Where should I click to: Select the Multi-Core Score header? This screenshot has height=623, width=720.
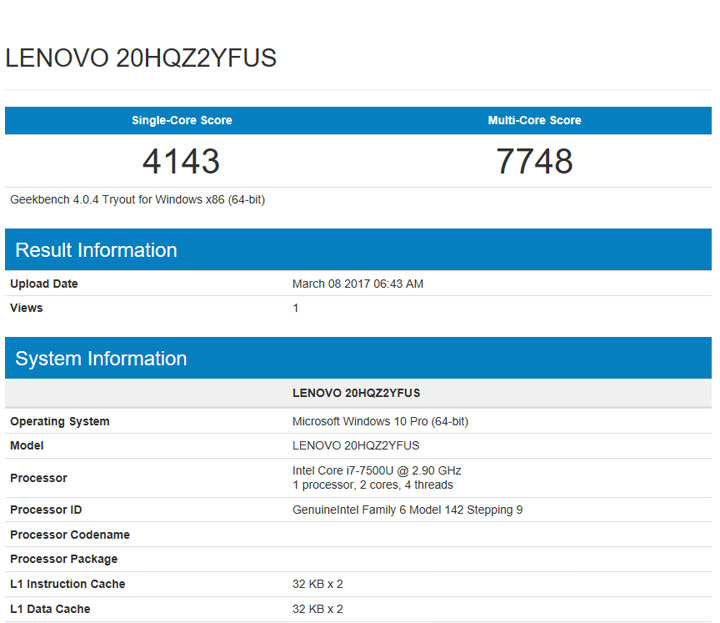click(x=534, y=120)
